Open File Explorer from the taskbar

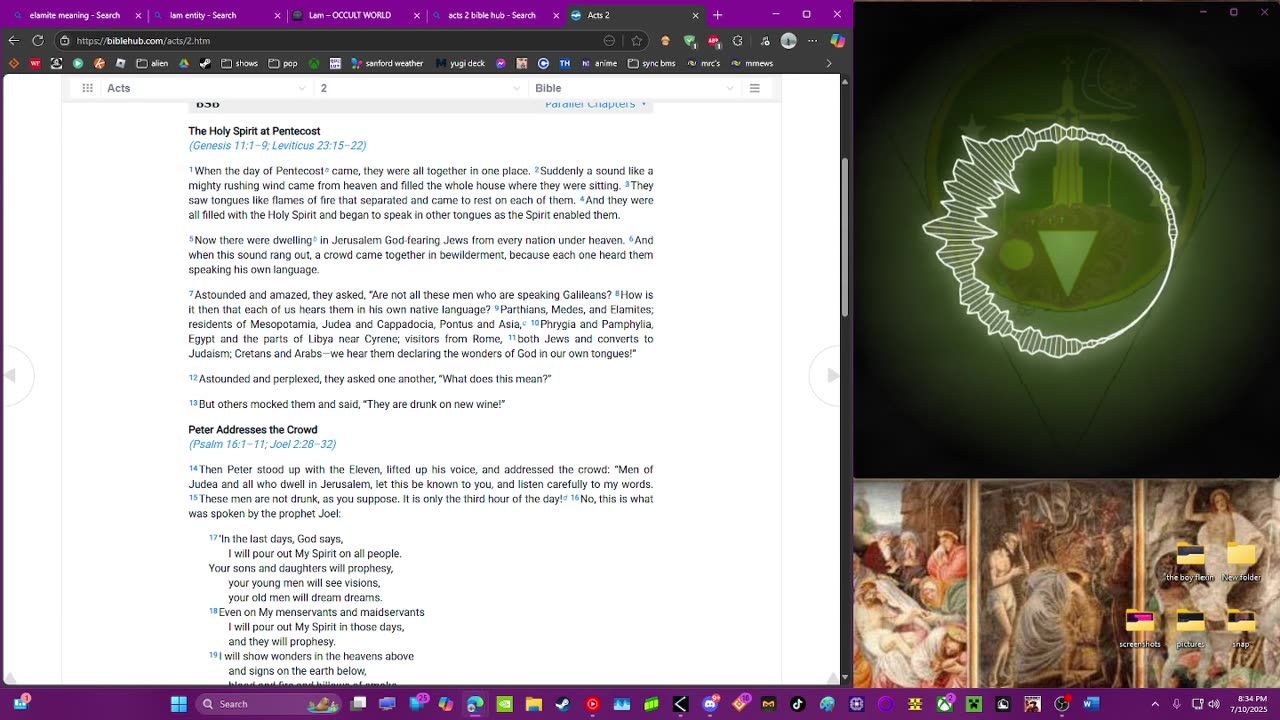(534, 704)
